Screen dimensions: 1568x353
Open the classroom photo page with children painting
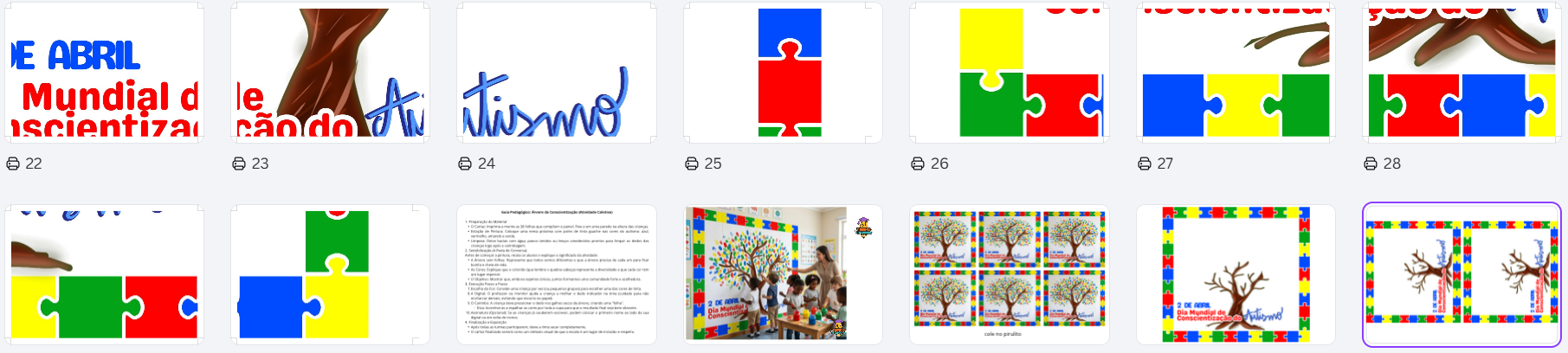click(x=783, y=274)
